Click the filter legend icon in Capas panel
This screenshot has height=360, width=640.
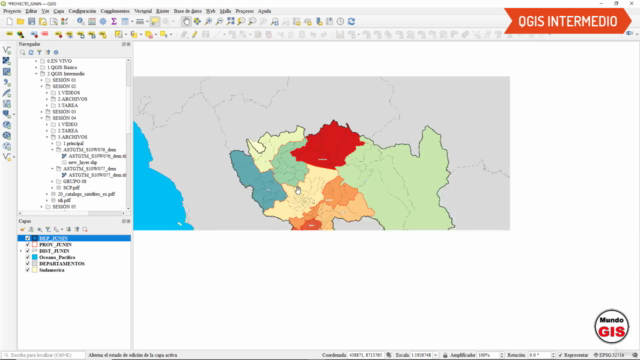(x=48, y=229)
